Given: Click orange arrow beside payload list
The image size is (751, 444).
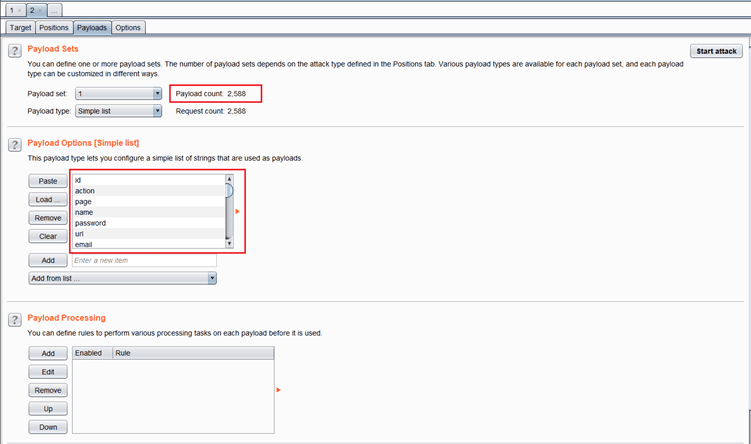Looking at the screenshot, I should pyautogui.click(x=237, y=212).
